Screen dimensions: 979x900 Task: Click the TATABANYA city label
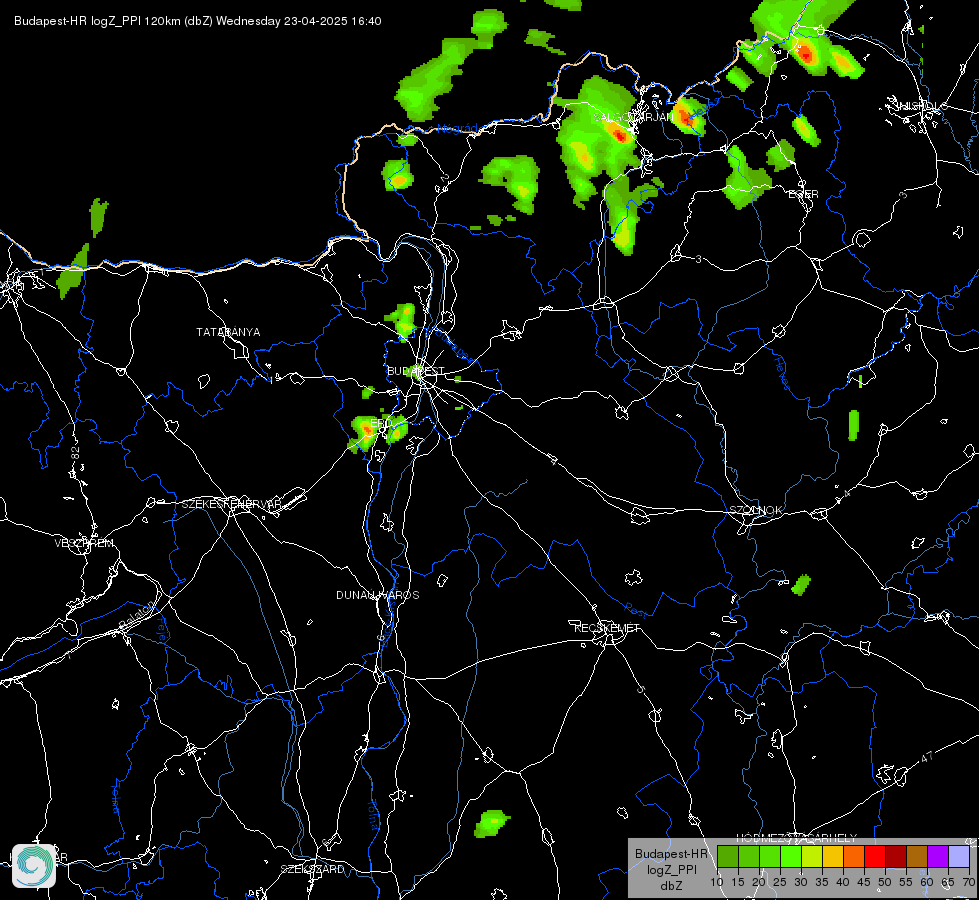click(x=228, y=332)
